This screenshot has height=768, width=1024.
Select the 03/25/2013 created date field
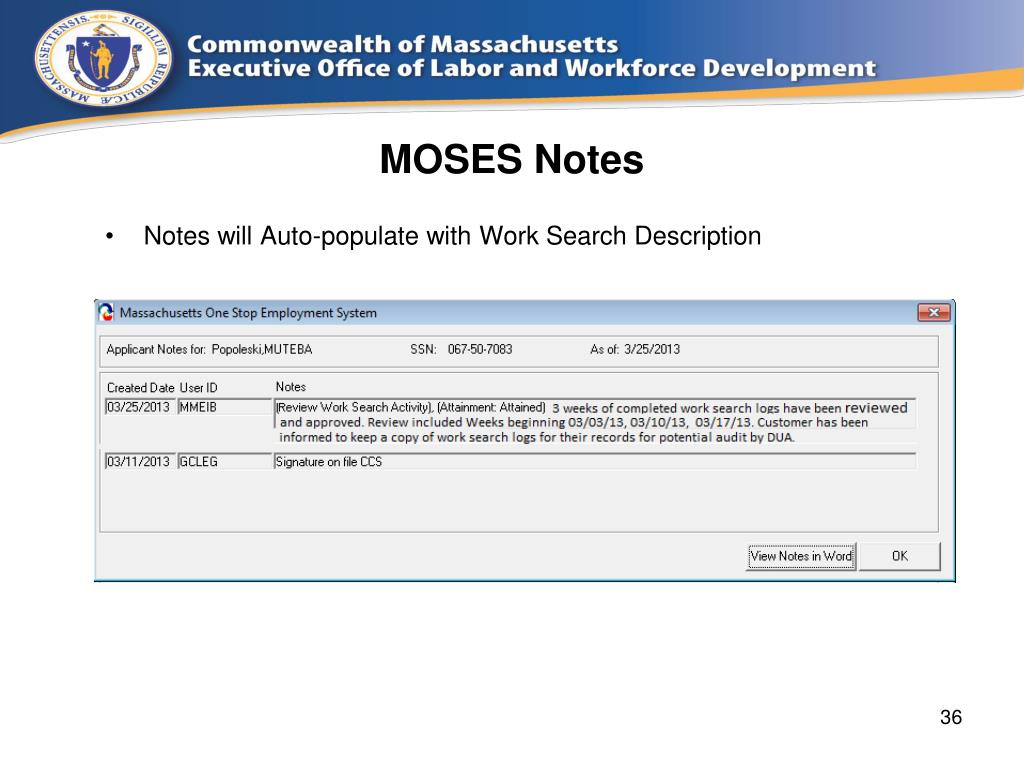[138, 407]
